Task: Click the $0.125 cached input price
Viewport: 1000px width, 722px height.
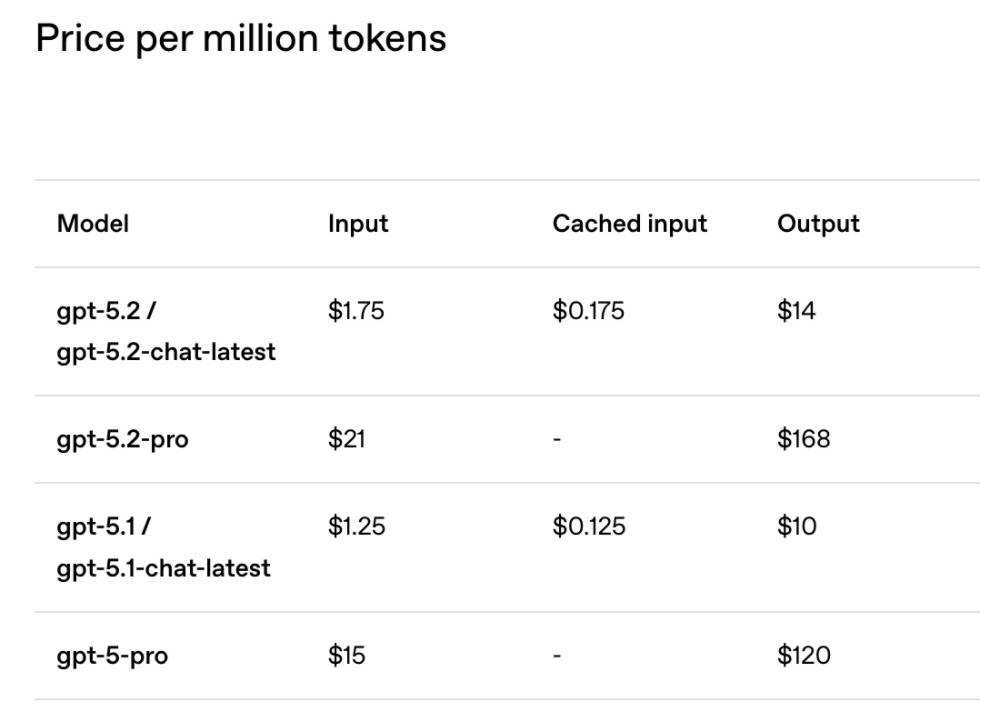Action: (x=589, y=527)
